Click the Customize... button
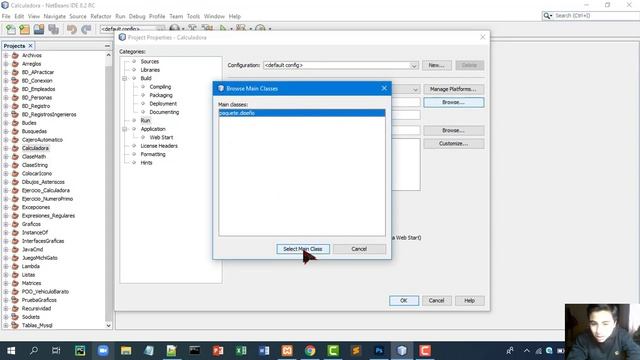This screenshot has width=640, height=360. (x=453, y=144)
